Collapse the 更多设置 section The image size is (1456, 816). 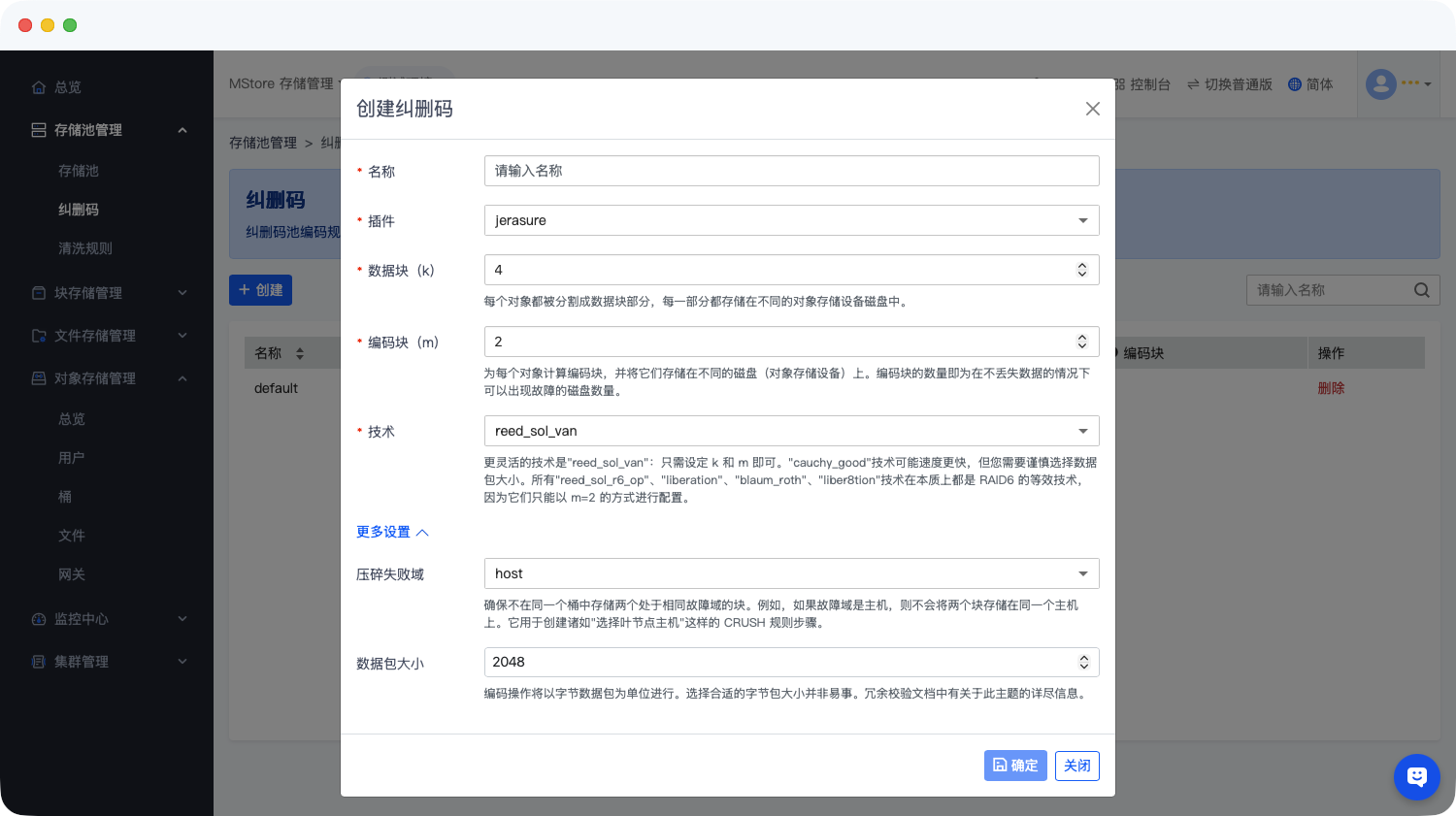[392, 532]
